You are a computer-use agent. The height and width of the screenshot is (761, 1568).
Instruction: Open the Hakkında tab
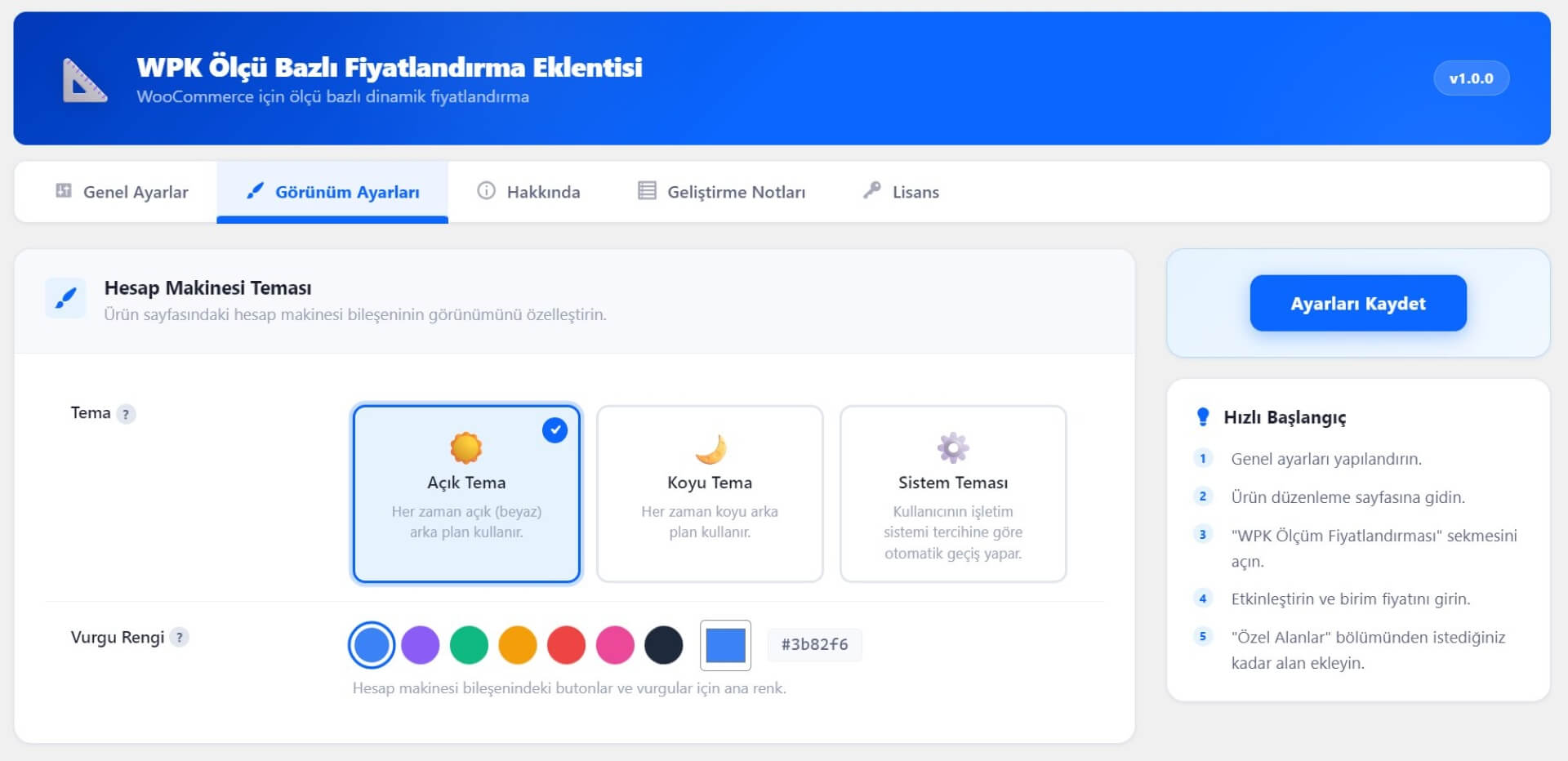click(x=528, y=192)
